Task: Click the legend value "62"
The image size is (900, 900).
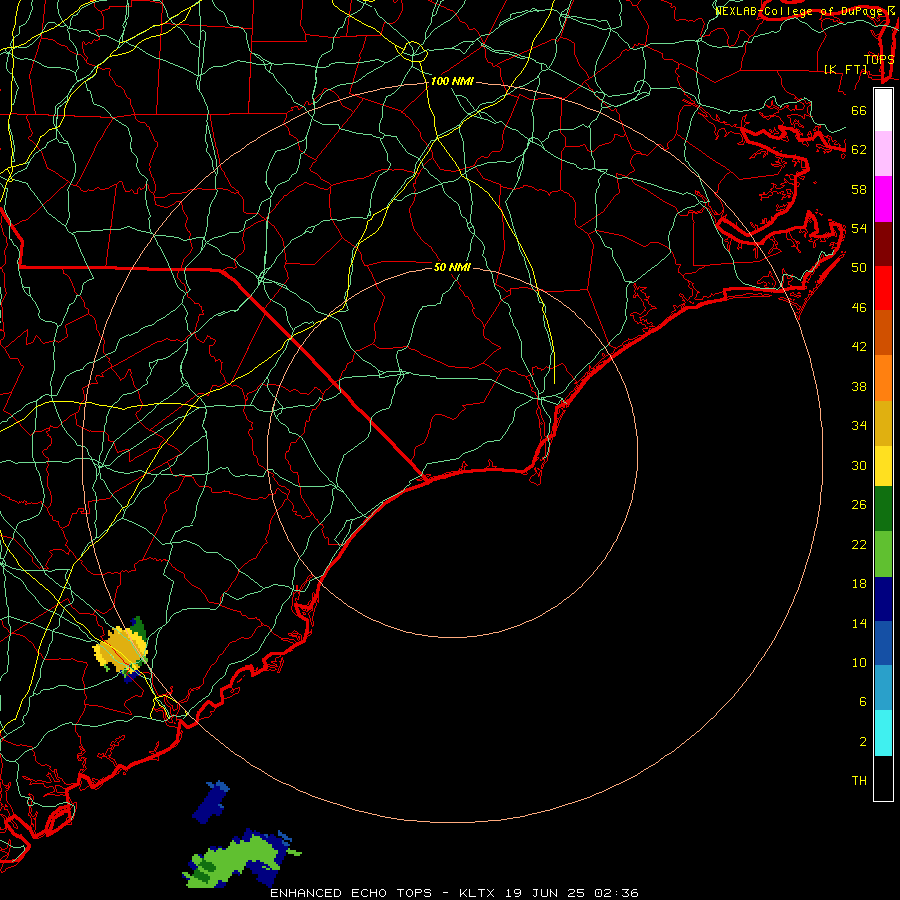Action: [x=859, y=150]
